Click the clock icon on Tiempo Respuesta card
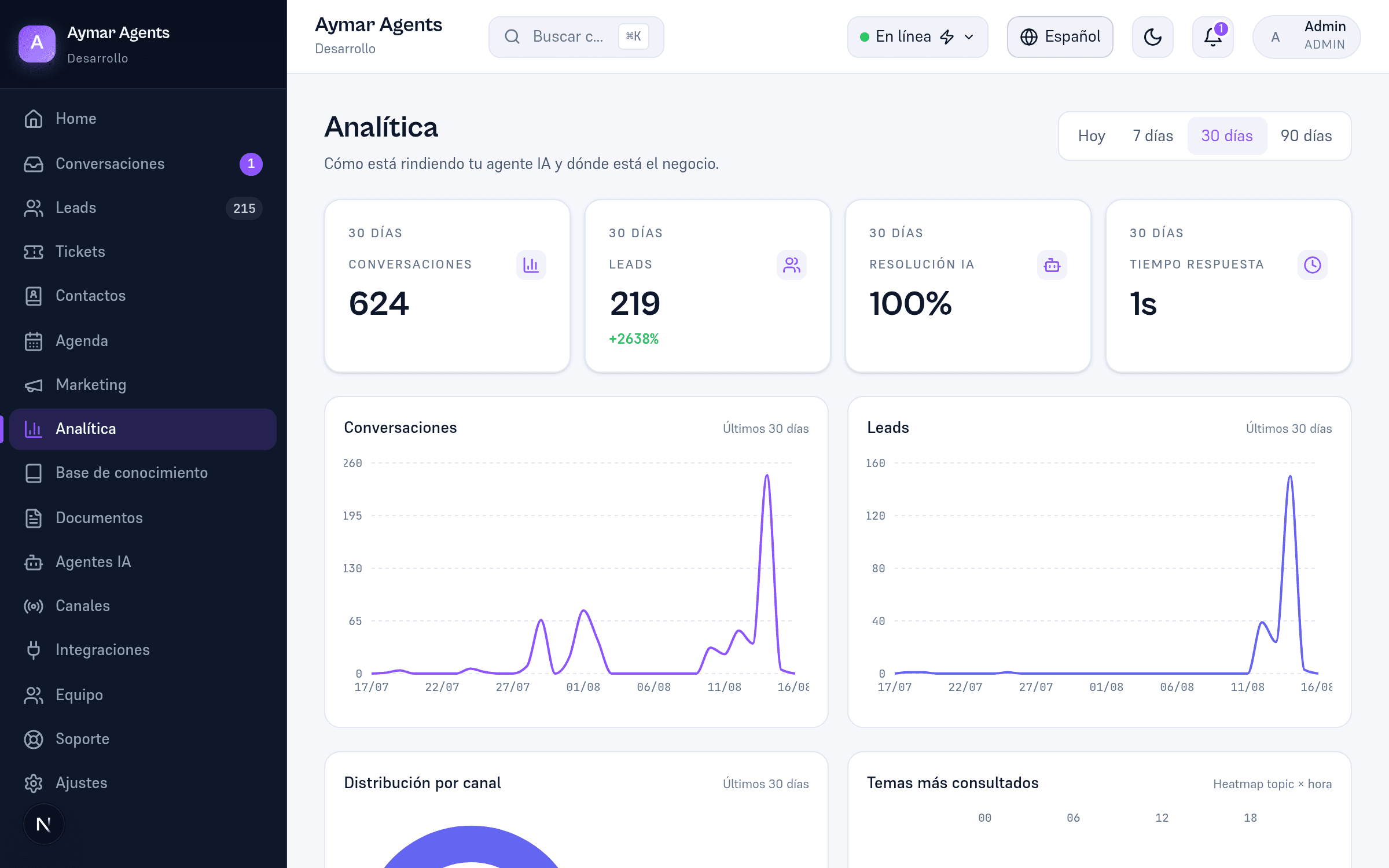1389x868 pixels. (1312, 265)
